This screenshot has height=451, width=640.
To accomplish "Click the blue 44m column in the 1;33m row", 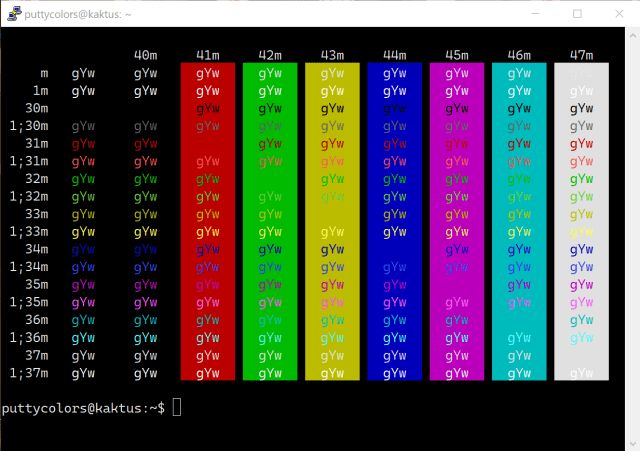I will (394, 232).
